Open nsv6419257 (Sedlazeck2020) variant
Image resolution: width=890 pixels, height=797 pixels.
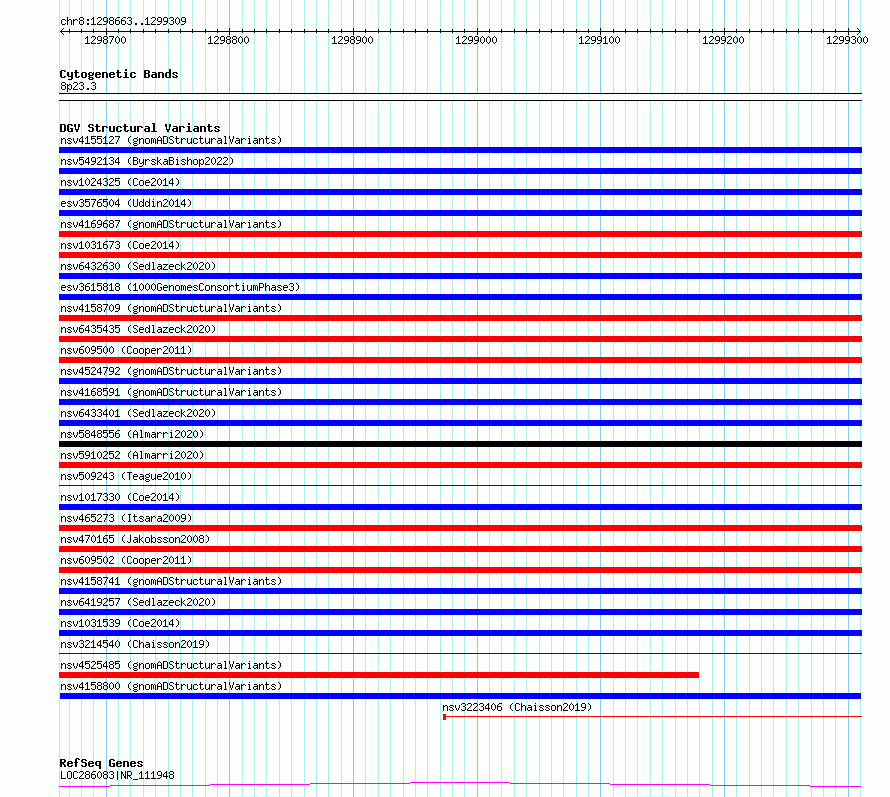coord(138,602)
